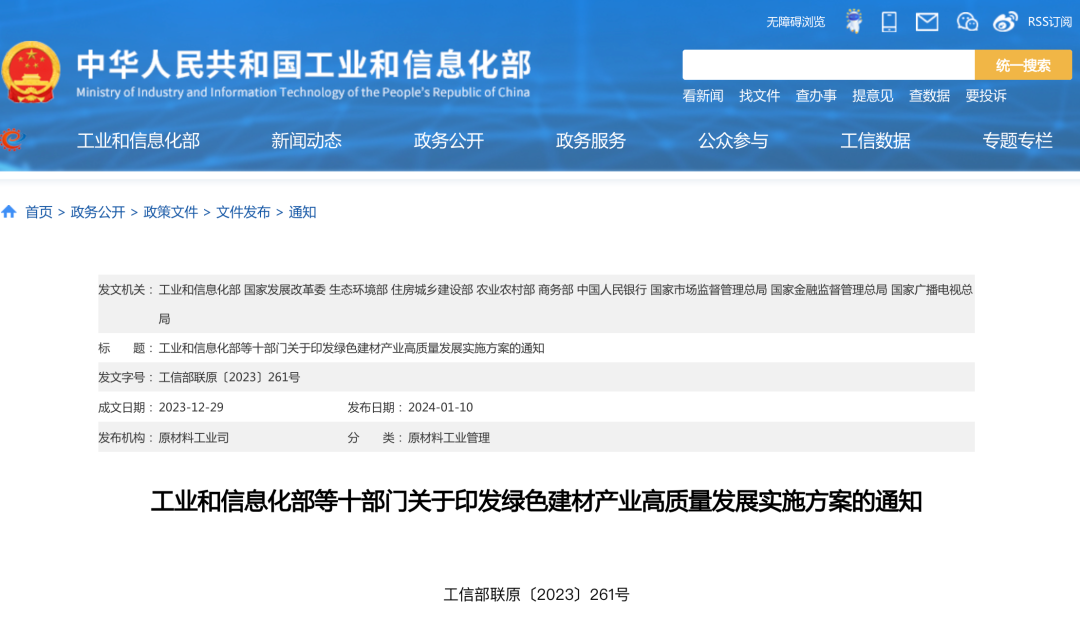1080x634 pixels.
Task: Open the Weibo icon in header
Action: [x=1005, y=22]
